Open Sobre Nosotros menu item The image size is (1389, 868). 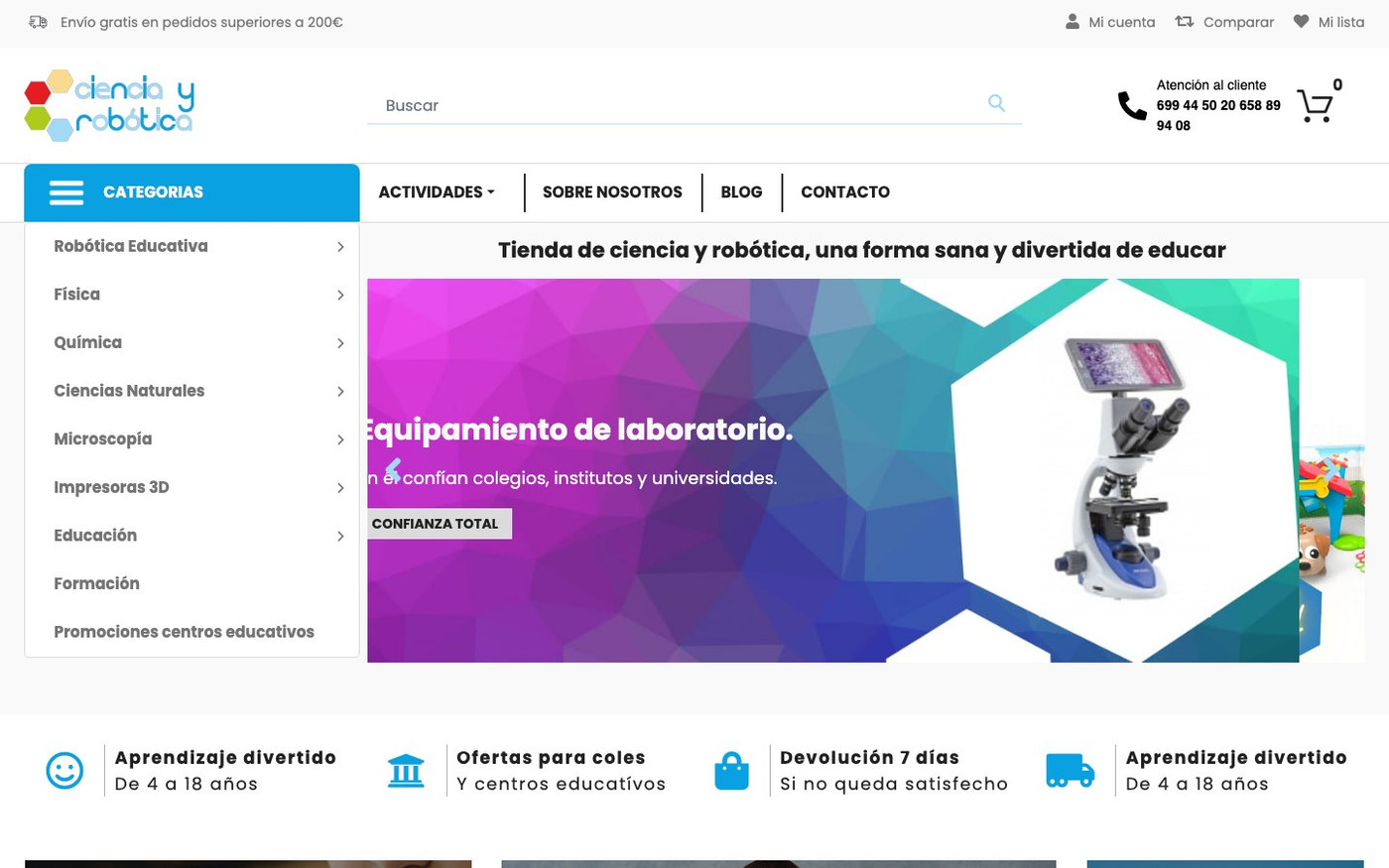pyautogui.click(x=612, y=192)
